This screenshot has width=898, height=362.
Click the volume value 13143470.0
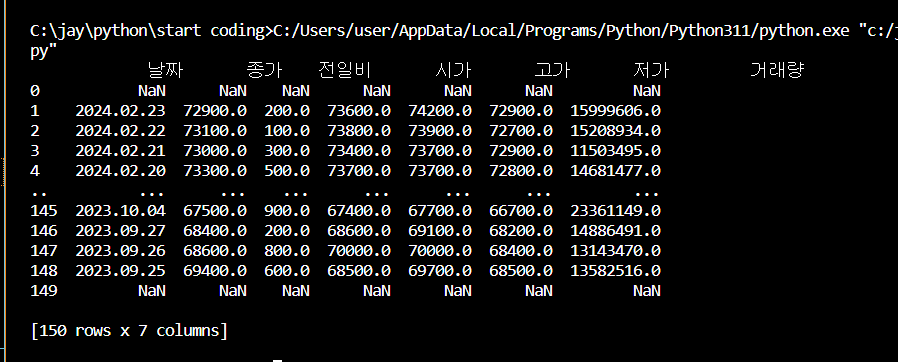point(615,251)
